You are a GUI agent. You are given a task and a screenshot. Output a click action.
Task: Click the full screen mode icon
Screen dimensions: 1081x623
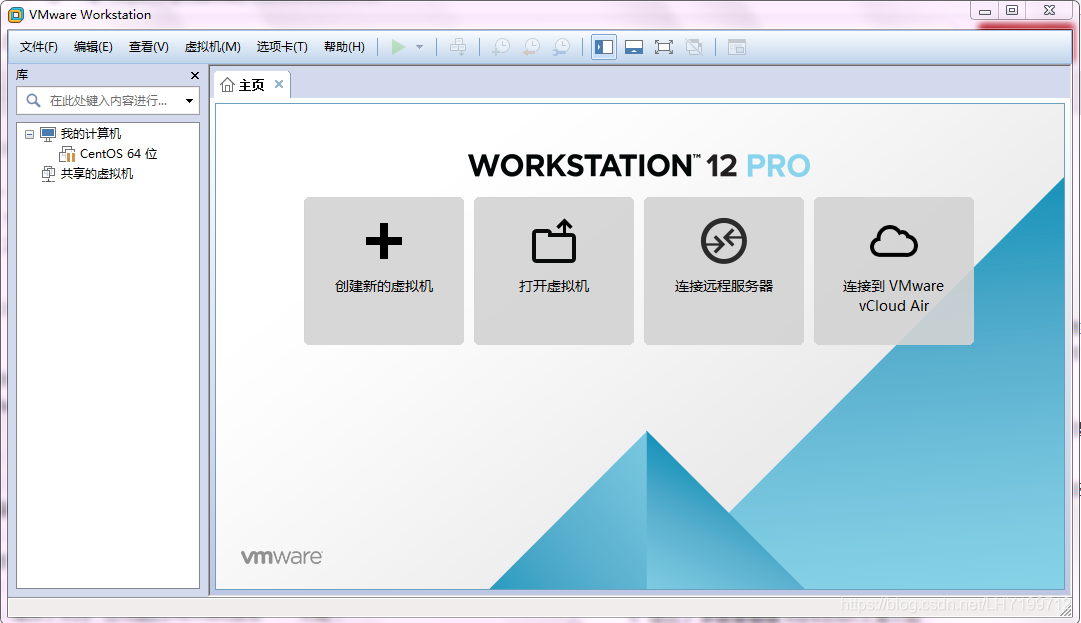click(x=664, y=47)
